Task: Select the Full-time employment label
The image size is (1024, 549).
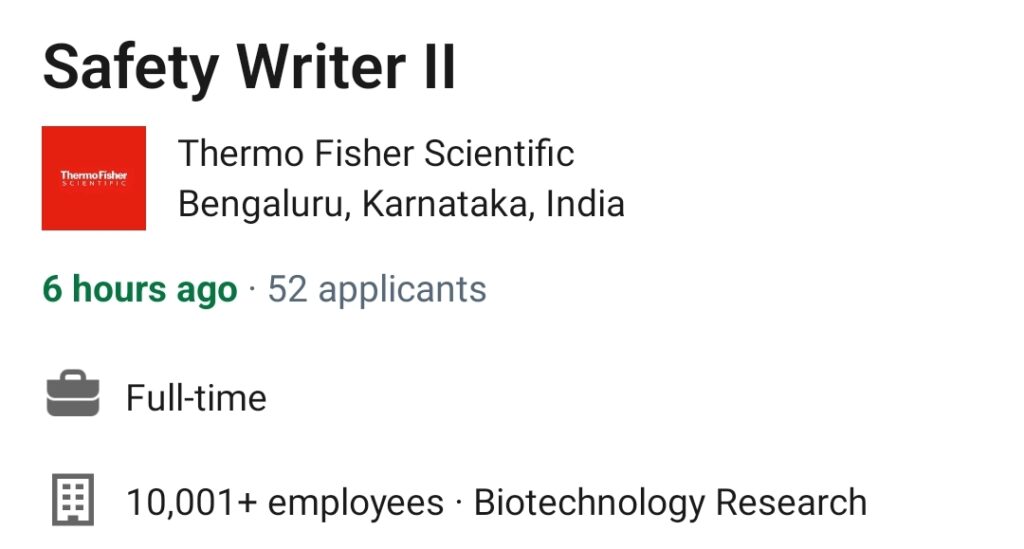Action: pos(197,398)
